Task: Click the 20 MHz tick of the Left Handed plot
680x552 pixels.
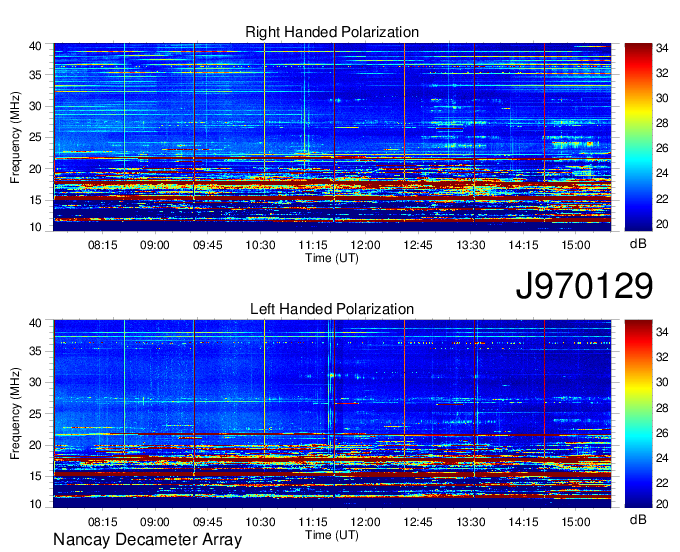Action: point(35,445)
